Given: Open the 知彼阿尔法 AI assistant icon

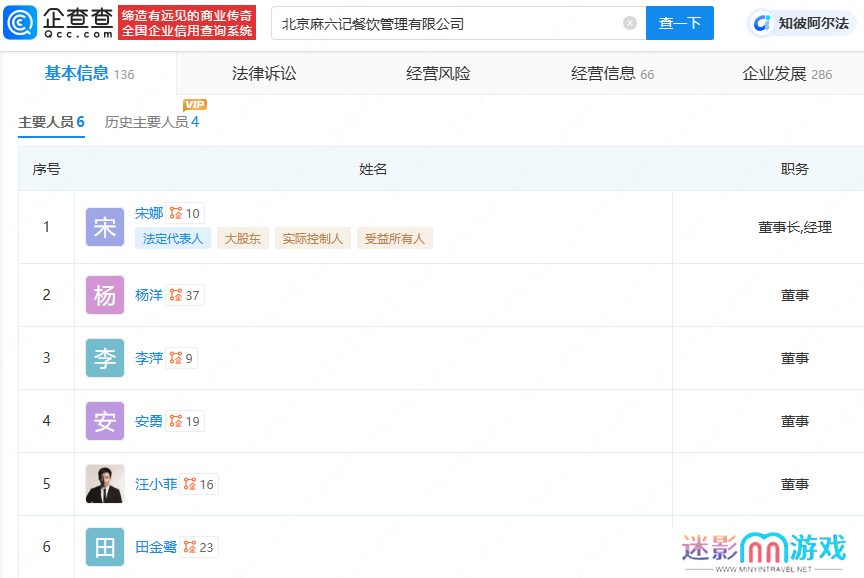Looking at the screenshot, I should tap(762, 23).
